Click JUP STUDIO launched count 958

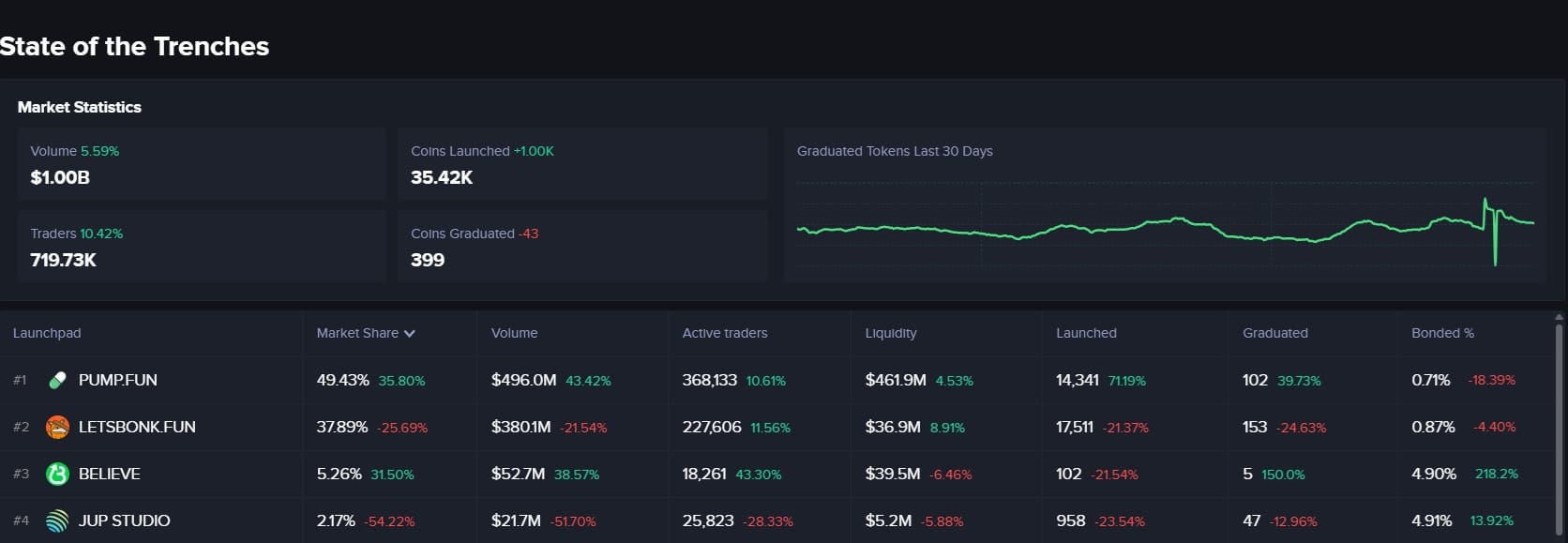click(1071, 520)
